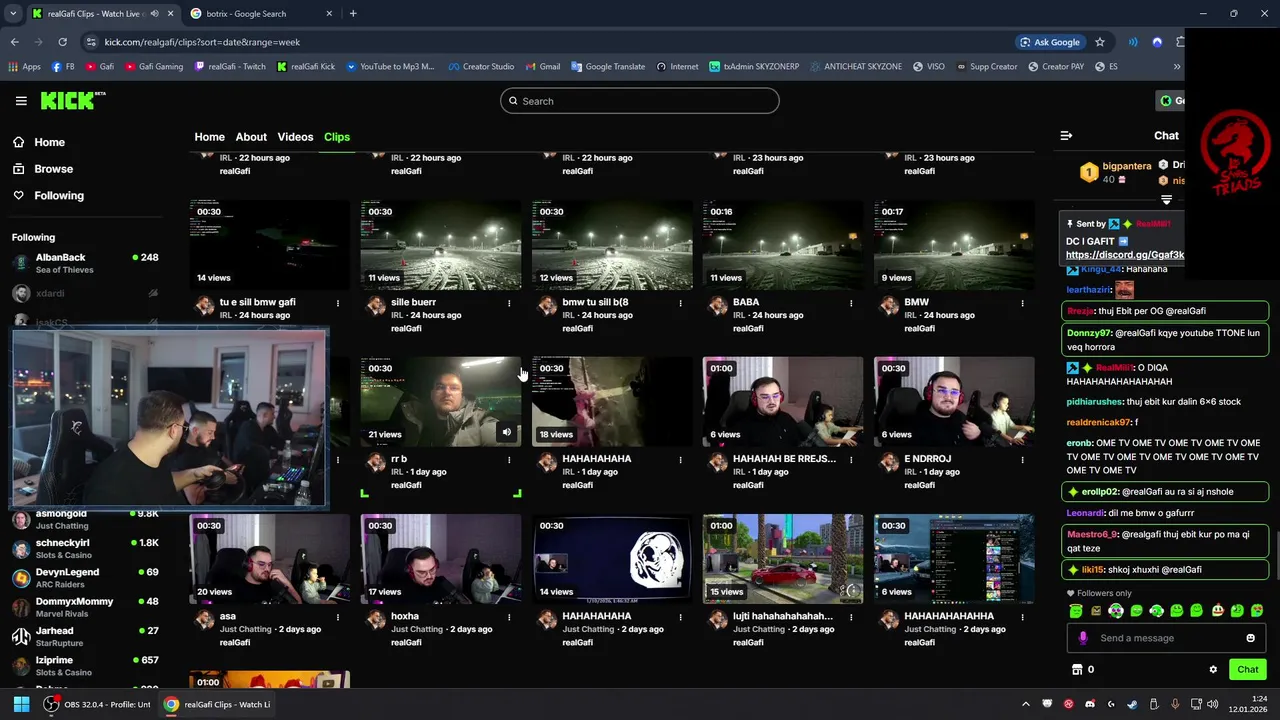The height and width of the screenshot is (720, 1280).
Task: Open the Google Translate bookmark
Action: pos(608,67)
